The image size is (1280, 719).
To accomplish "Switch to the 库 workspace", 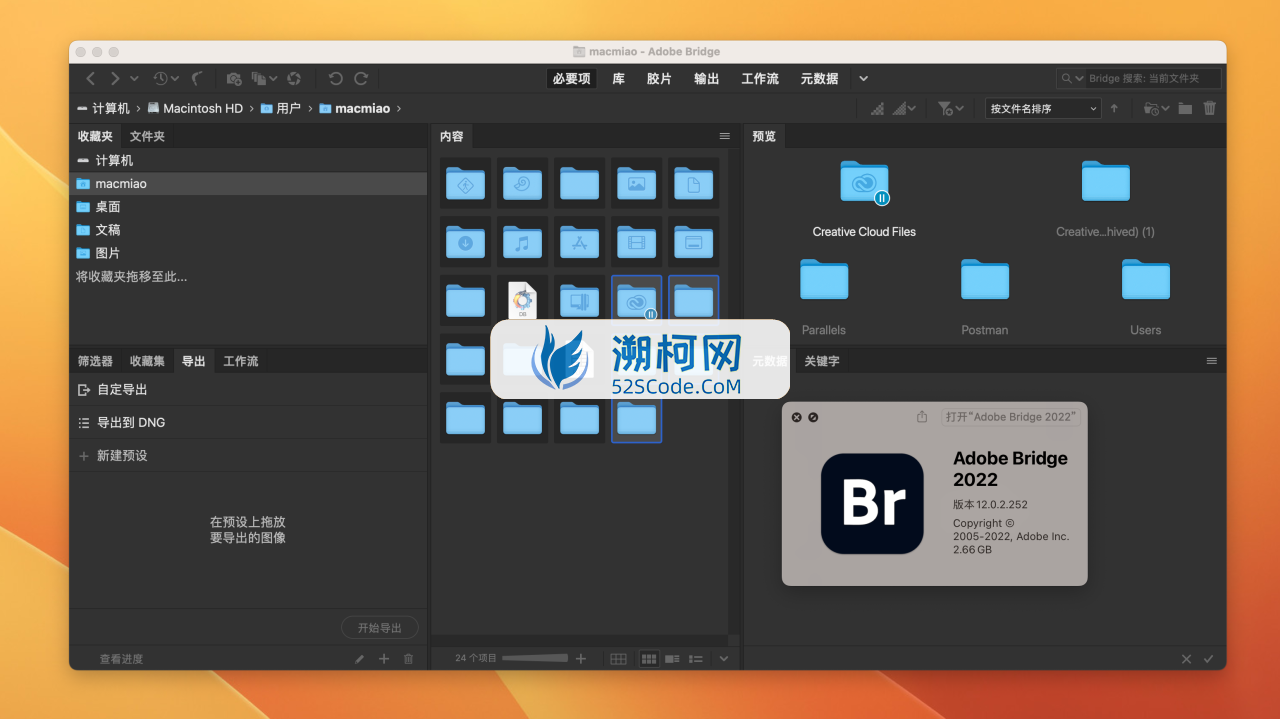I will pyautogui.click(x=618, y=78).
